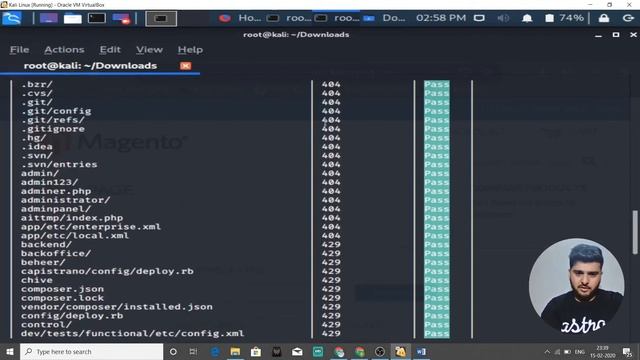The image size is (640, 360).
Task: Click the 'backoffice/' path row
Action: pyautogui.click(x=56, y=253)
